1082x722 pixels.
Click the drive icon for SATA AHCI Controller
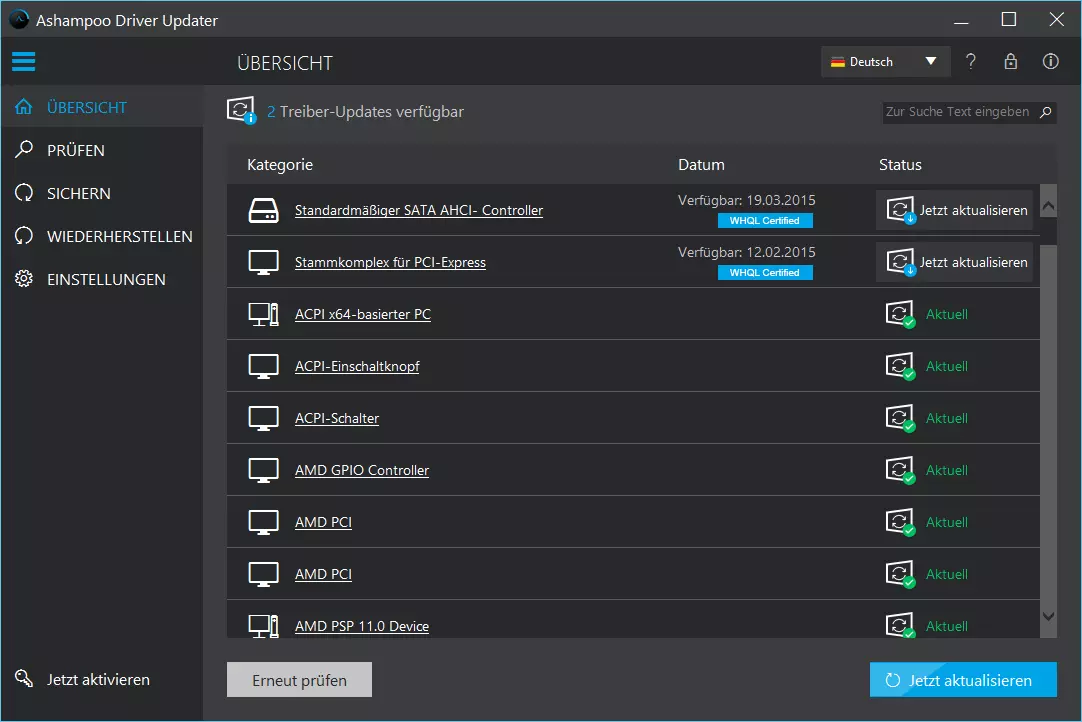click(x=263, y=210)
